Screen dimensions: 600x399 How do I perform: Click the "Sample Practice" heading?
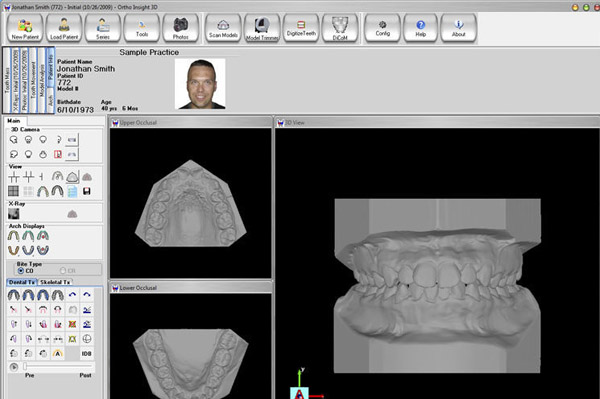[149, 52]
